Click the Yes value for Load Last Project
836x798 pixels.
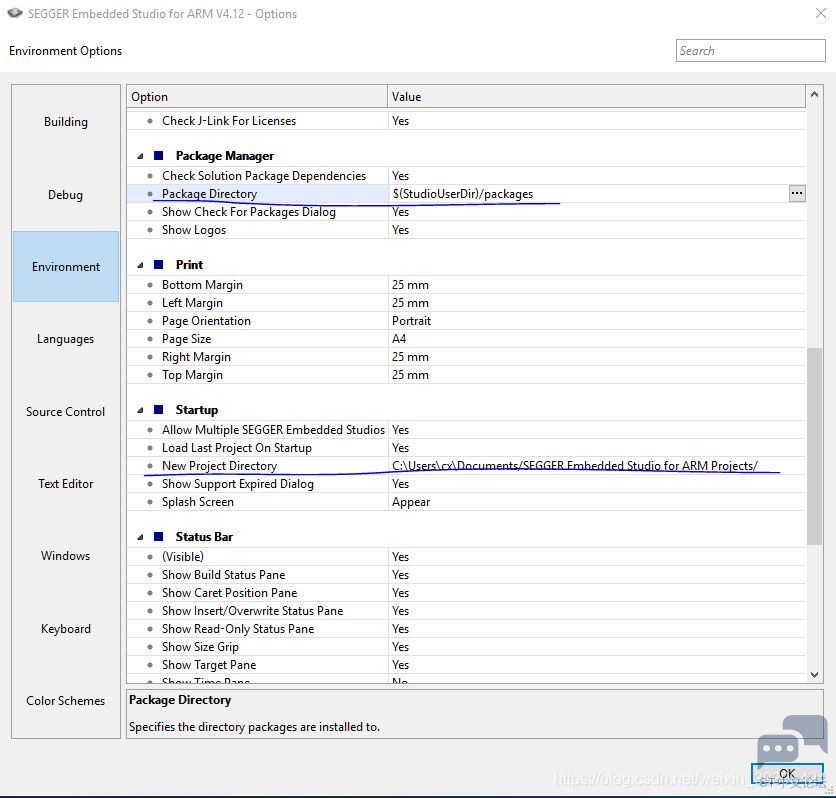(400, 448)
